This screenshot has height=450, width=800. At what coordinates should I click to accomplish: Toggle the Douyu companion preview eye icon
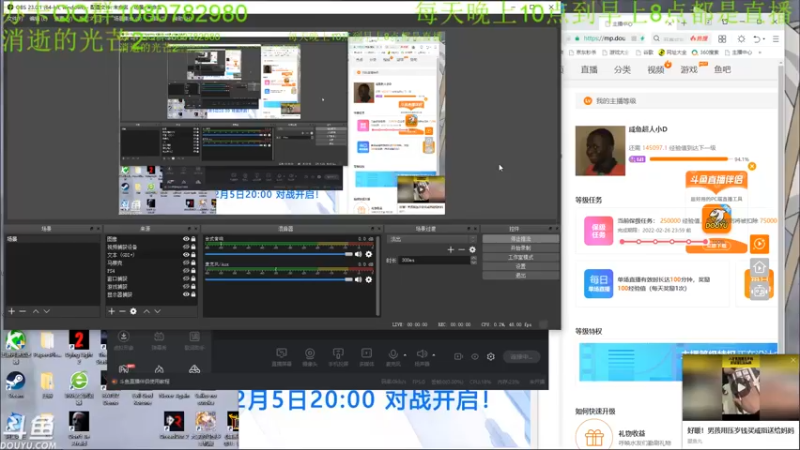tap(474, 357)
